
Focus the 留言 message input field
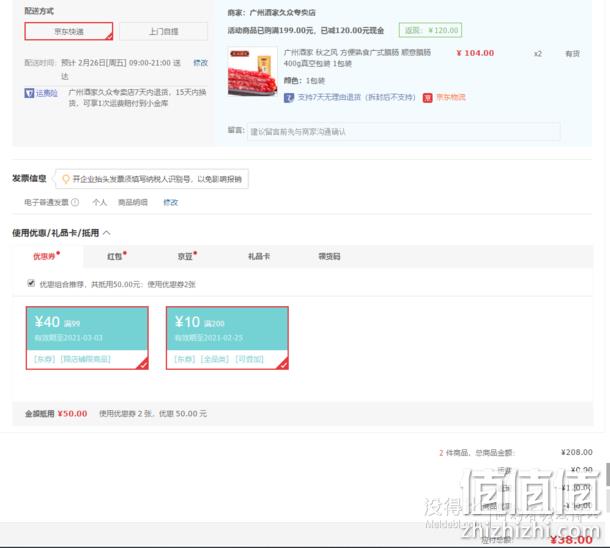coord(403,131)
